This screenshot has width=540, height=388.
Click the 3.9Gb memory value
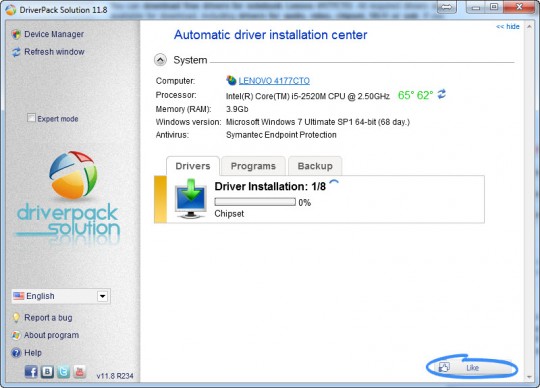point(237,109)
